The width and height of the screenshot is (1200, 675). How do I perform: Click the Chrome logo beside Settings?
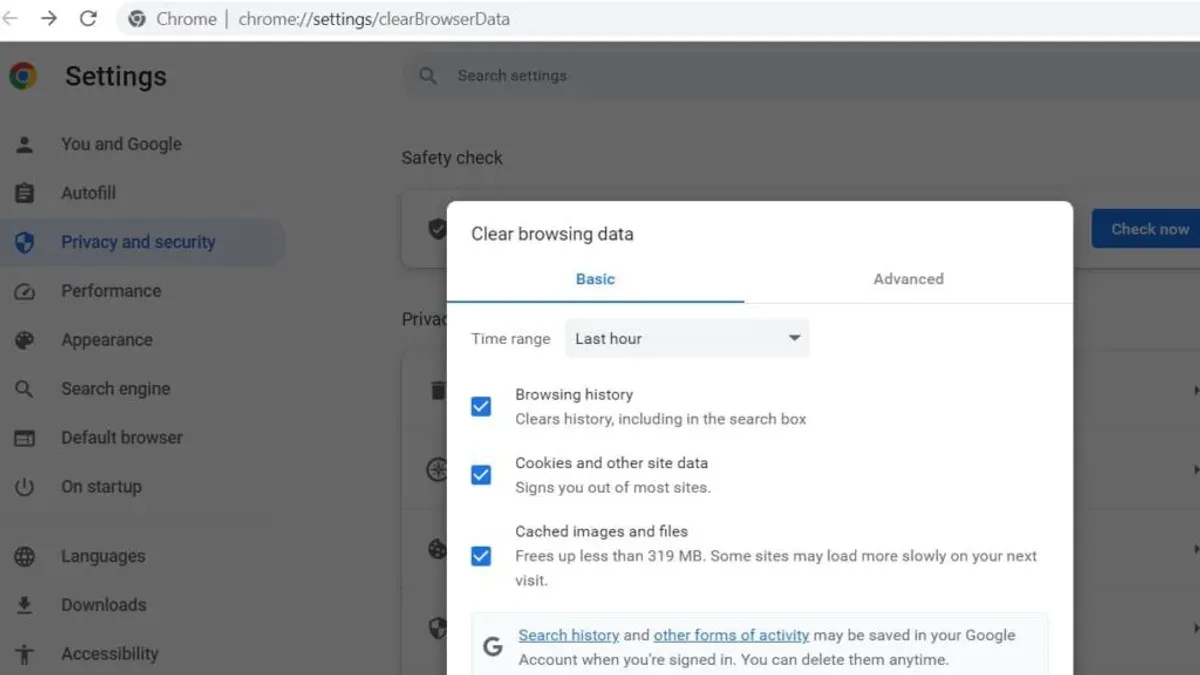pyautogui.click(x=23, y=76)
